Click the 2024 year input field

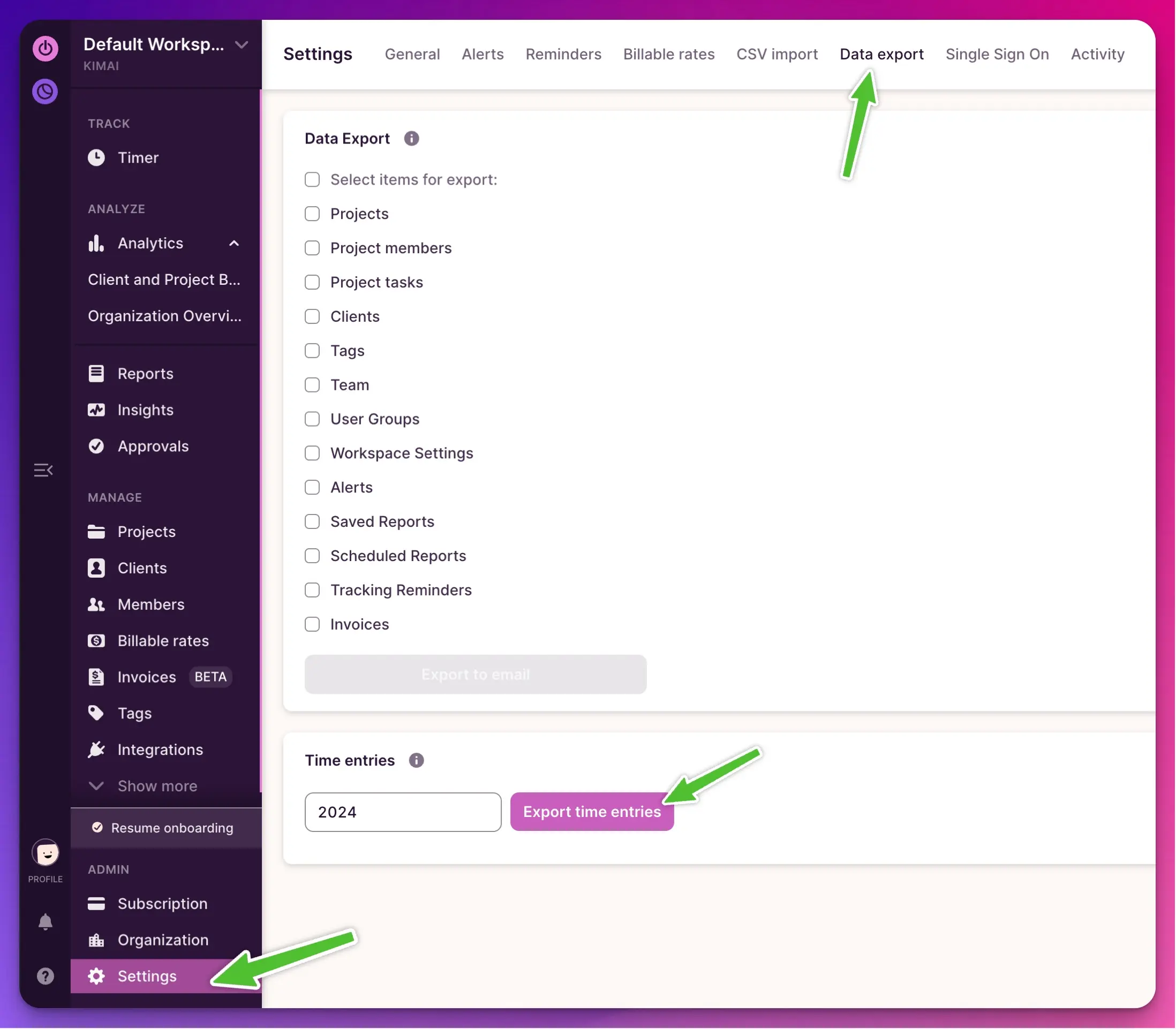403,812
